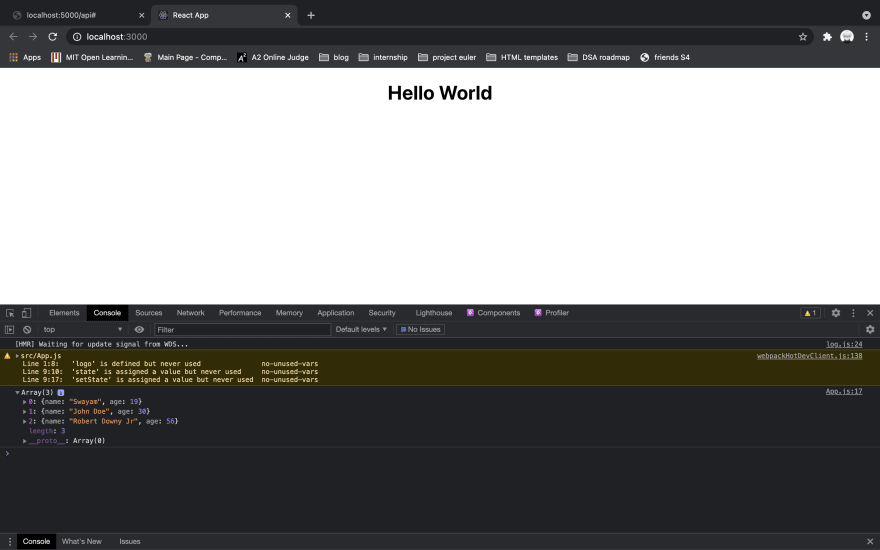Open DevTools settings gear
This screenshot has height=550, width=880.
pos(836,313)
